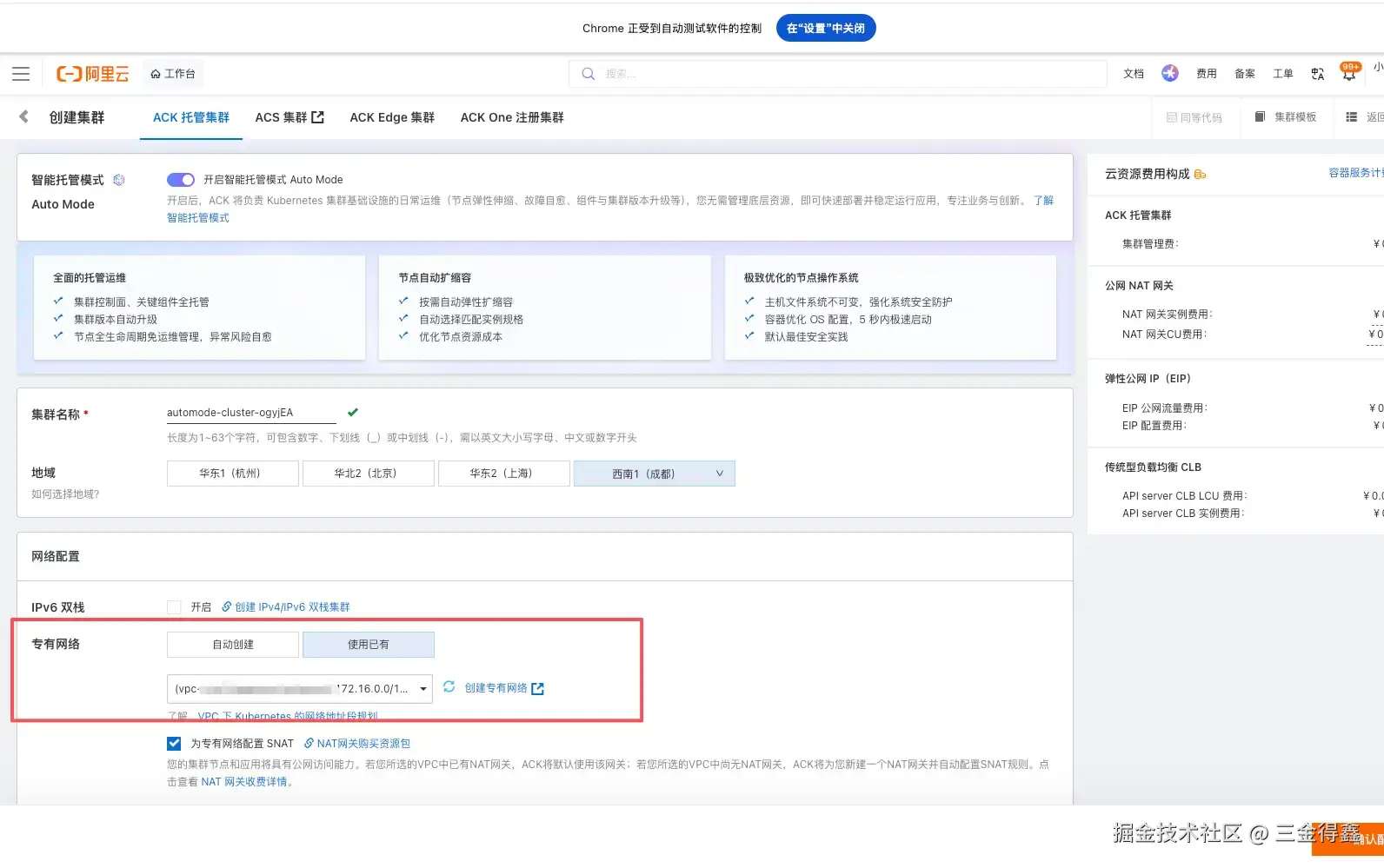Switch to ACK One 注册集群 tab

pyautogui.click(x=512, y=117)
